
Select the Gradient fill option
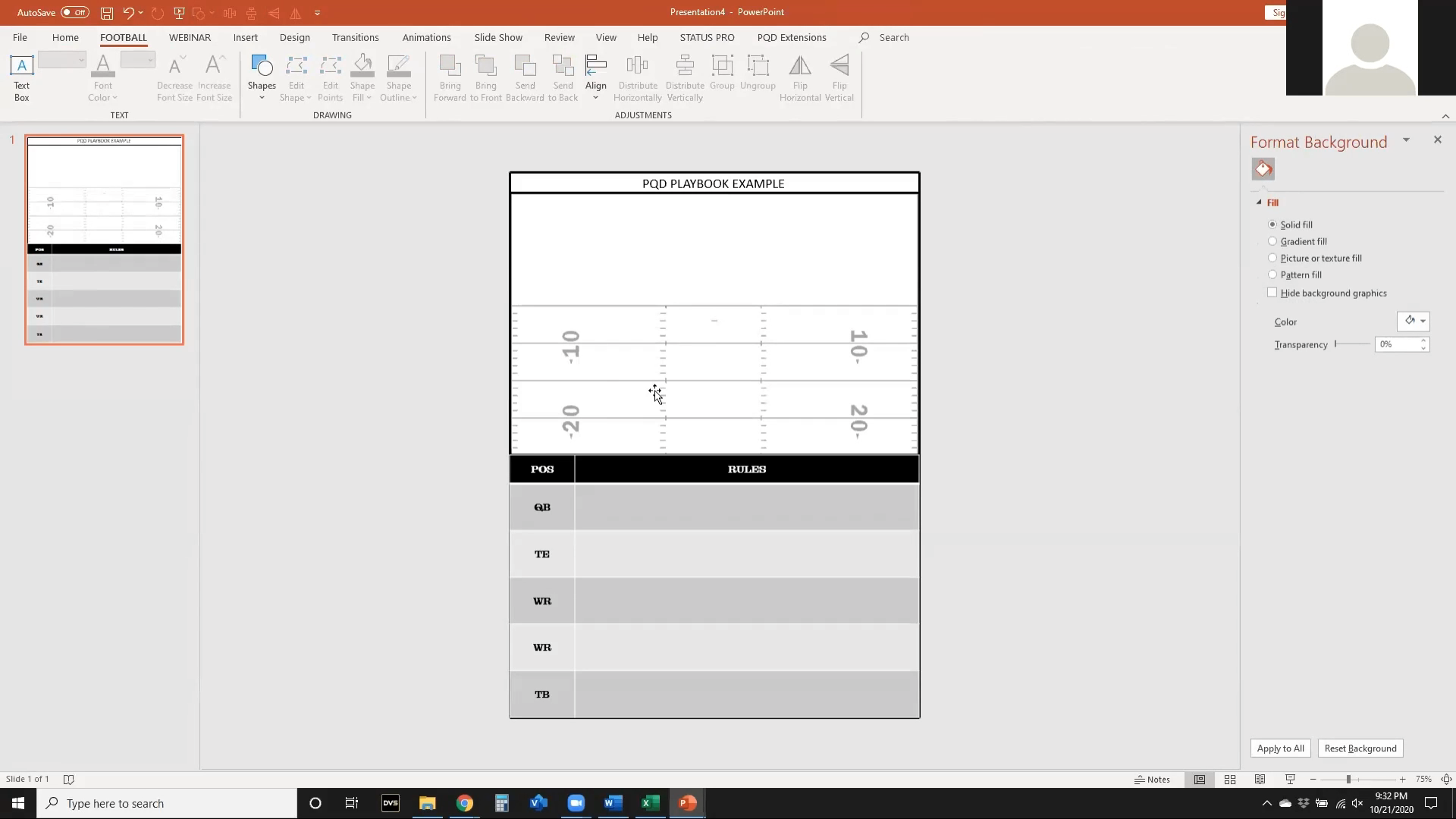[x=1272, y=240]
